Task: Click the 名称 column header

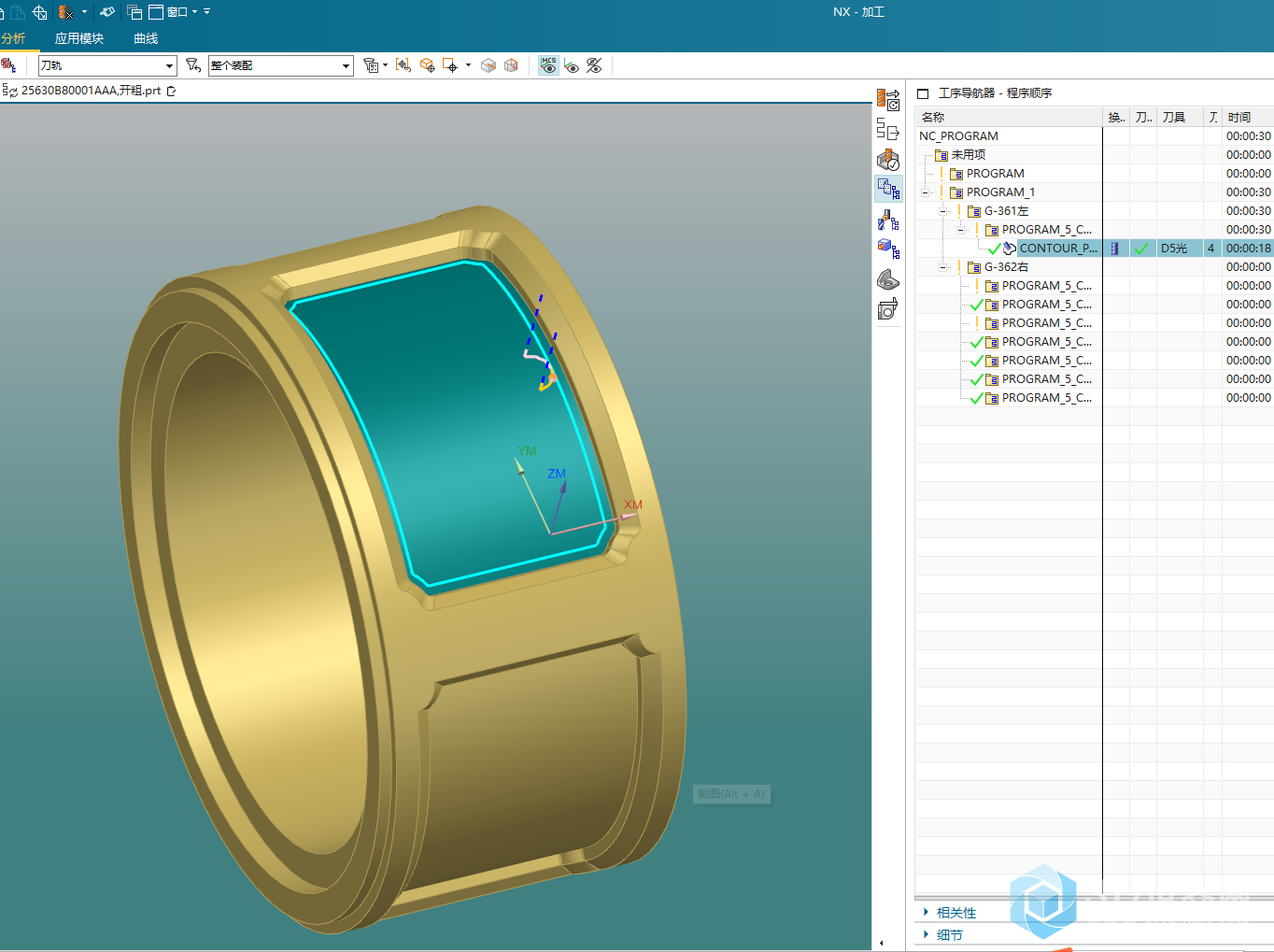Action: click(x=933, y=117)
